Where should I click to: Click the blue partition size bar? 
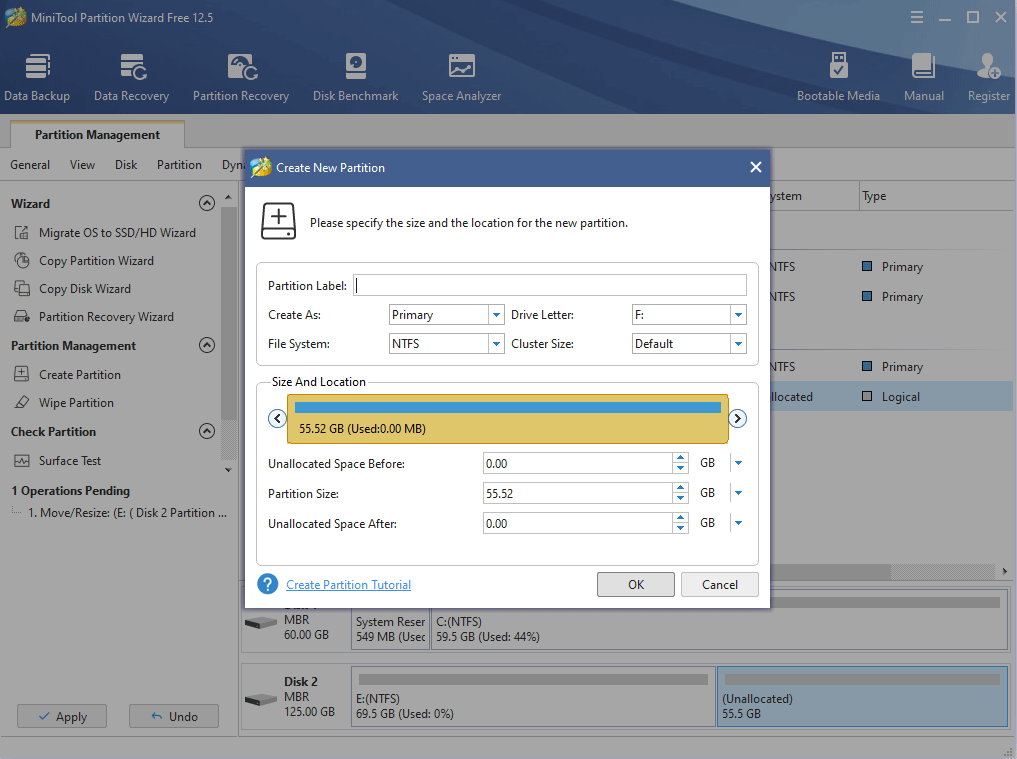[508, 407]
